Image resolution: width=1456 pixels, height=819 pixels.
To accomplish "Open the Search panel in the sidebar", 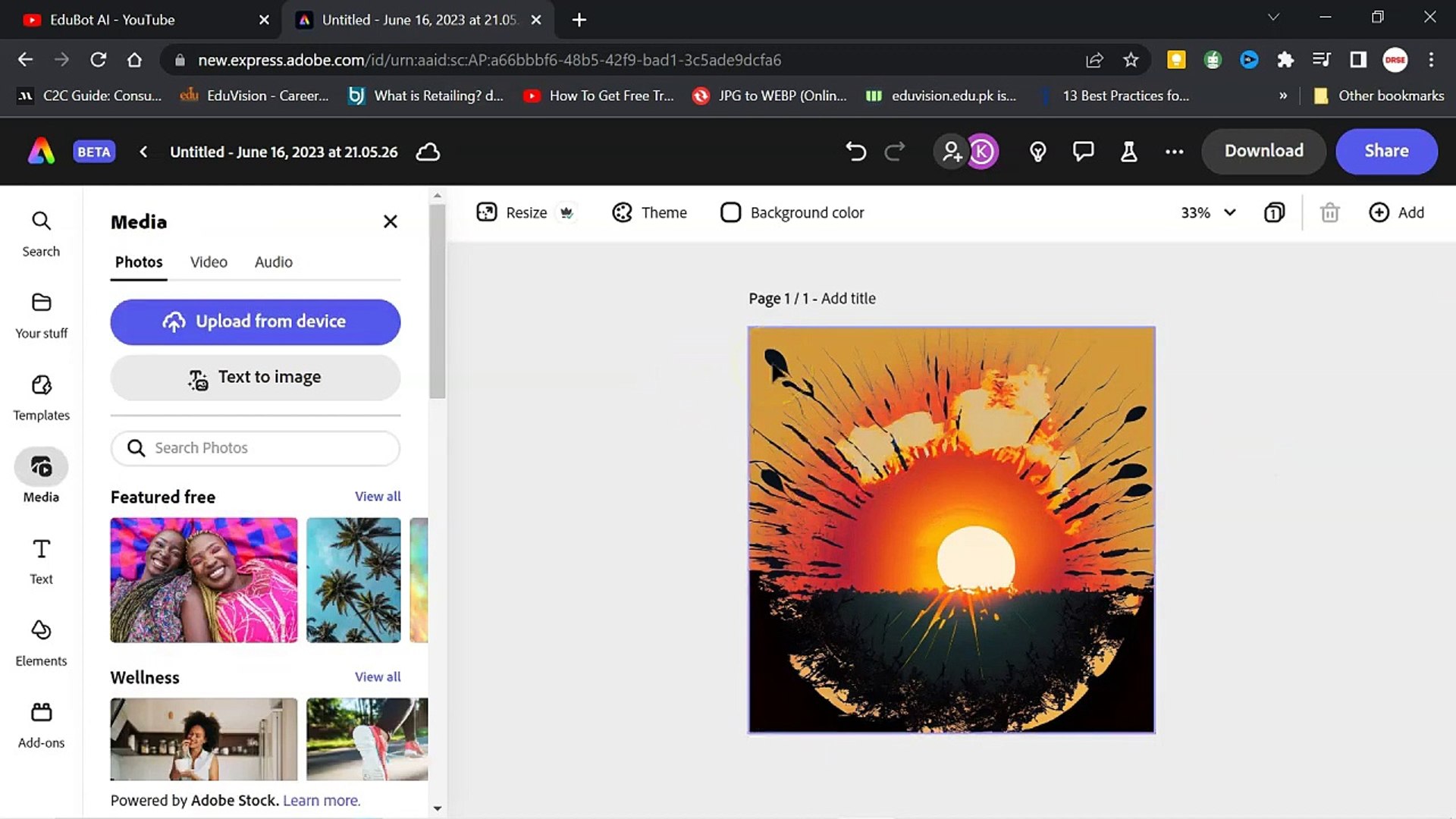I will pyautogui.click(x=40, y=231).
